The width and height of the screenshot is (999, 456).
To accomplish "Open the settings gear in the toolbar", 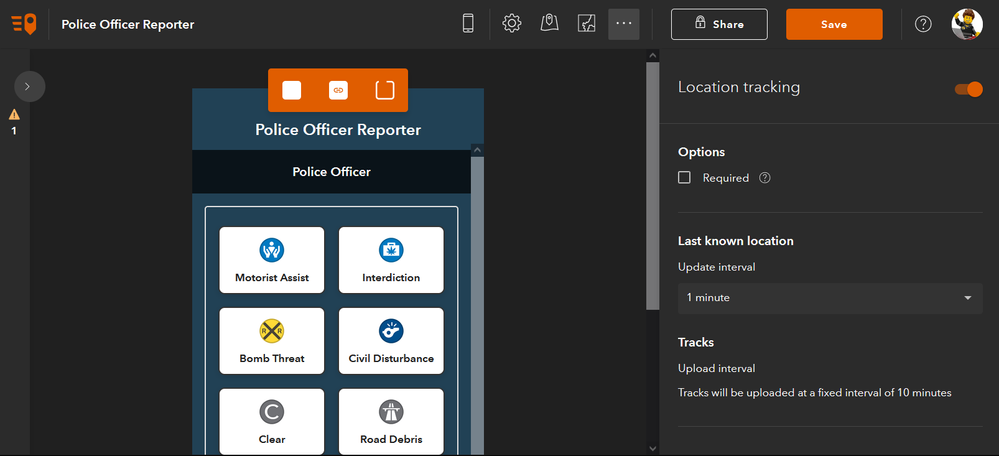I will (512, 24).
